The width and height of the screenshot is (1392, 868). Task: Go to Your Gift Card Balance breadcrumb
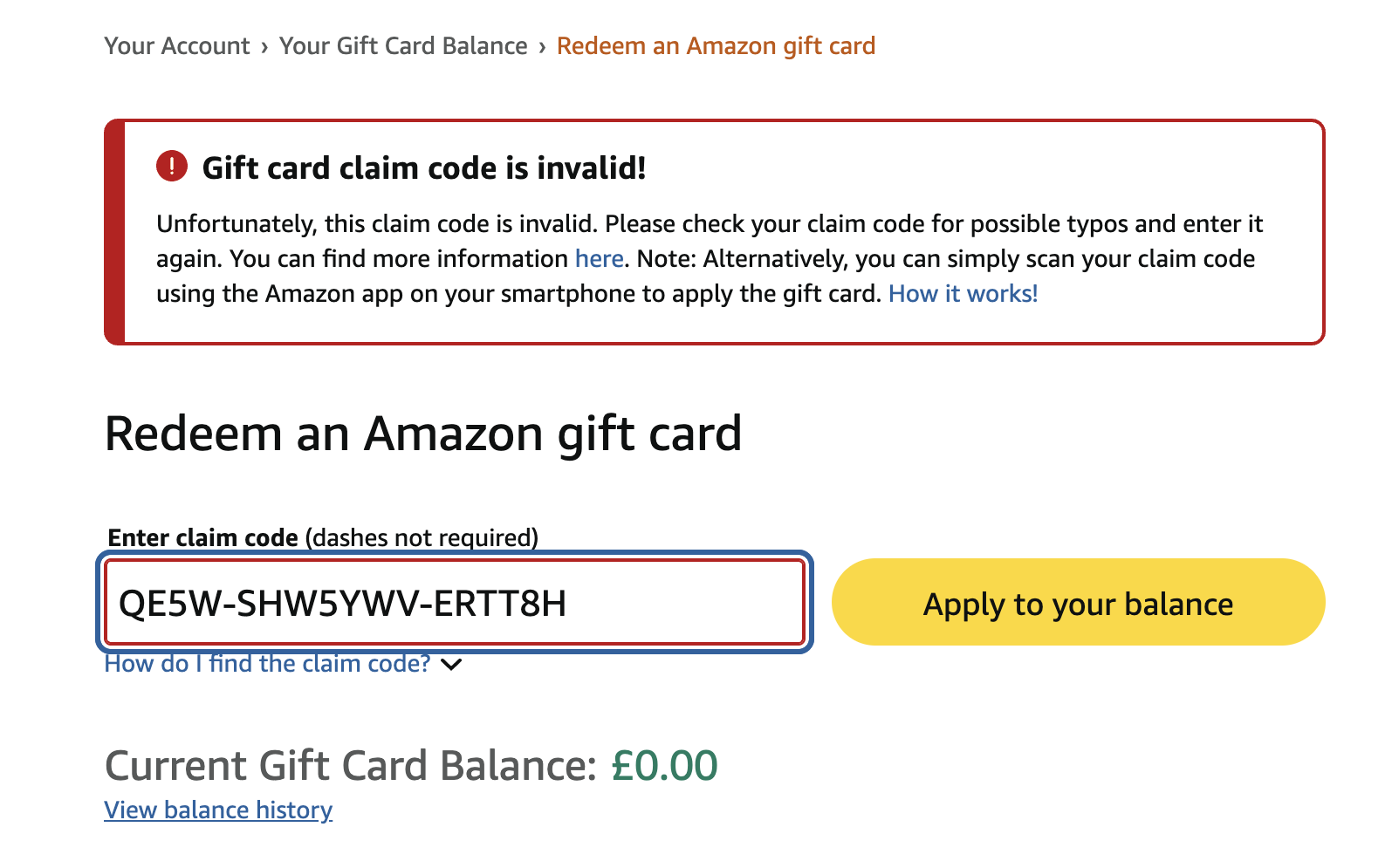pyautogui.click(x=403, y=45)
